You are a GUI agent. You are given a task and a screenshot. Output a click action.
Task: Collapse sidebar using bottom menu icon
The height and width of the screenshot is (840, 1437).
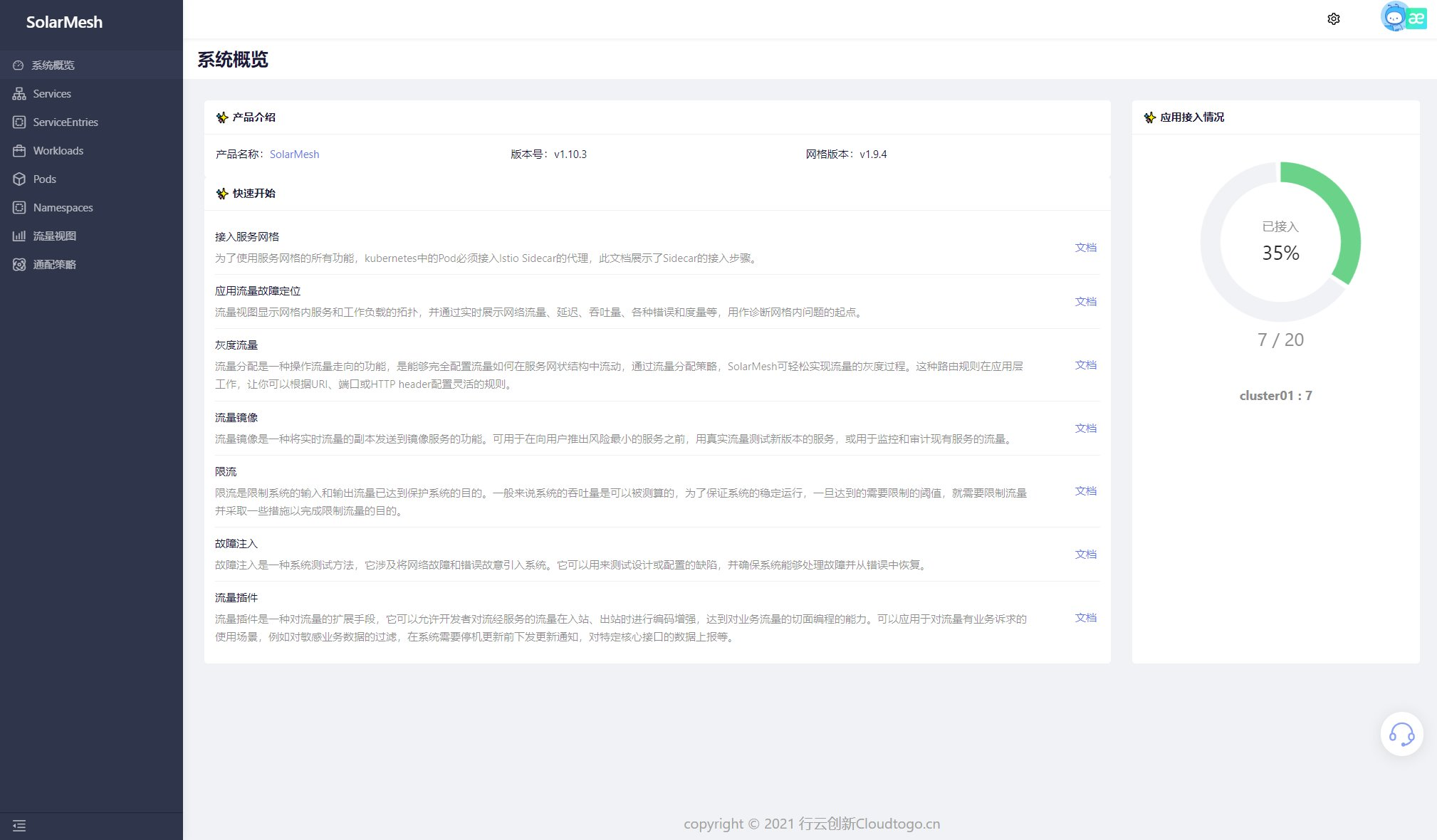(19, 826)
